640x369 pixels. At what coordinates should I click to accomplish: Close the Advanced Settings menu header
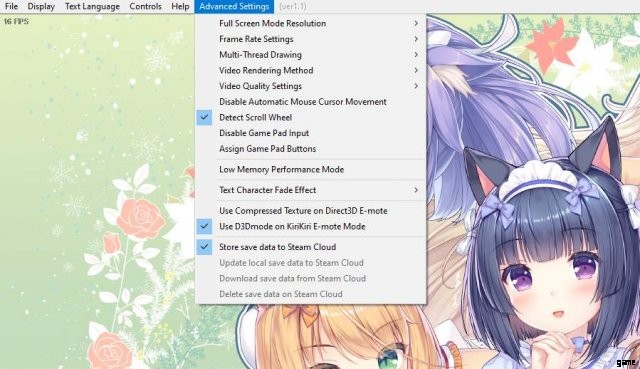click(234, 7)
